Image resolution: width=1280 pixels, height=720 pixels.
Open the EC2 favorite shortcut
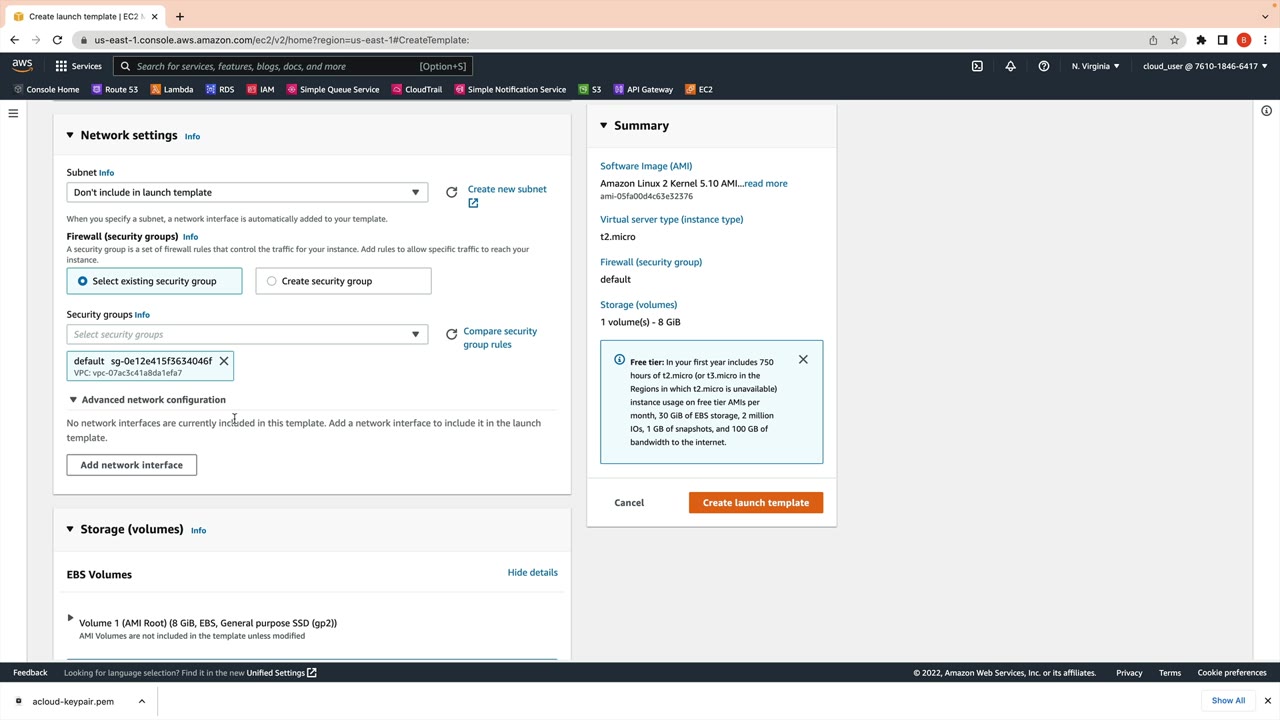pos(699,89)
